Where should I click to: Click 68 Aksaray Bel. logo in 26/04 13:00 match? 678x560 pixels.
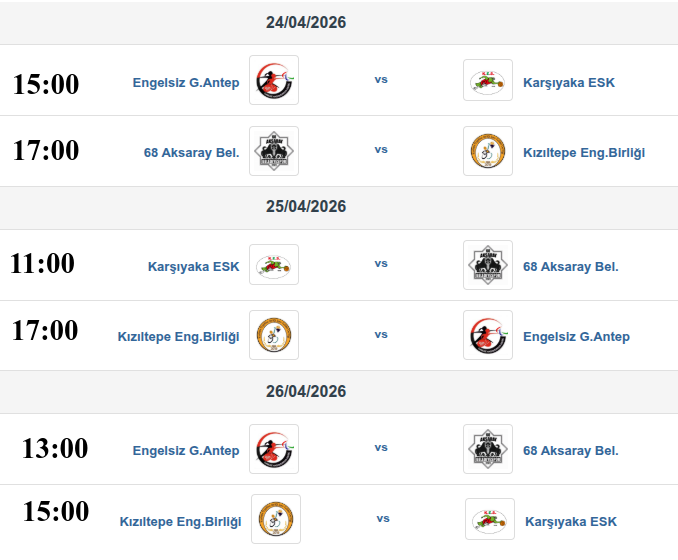488,449
